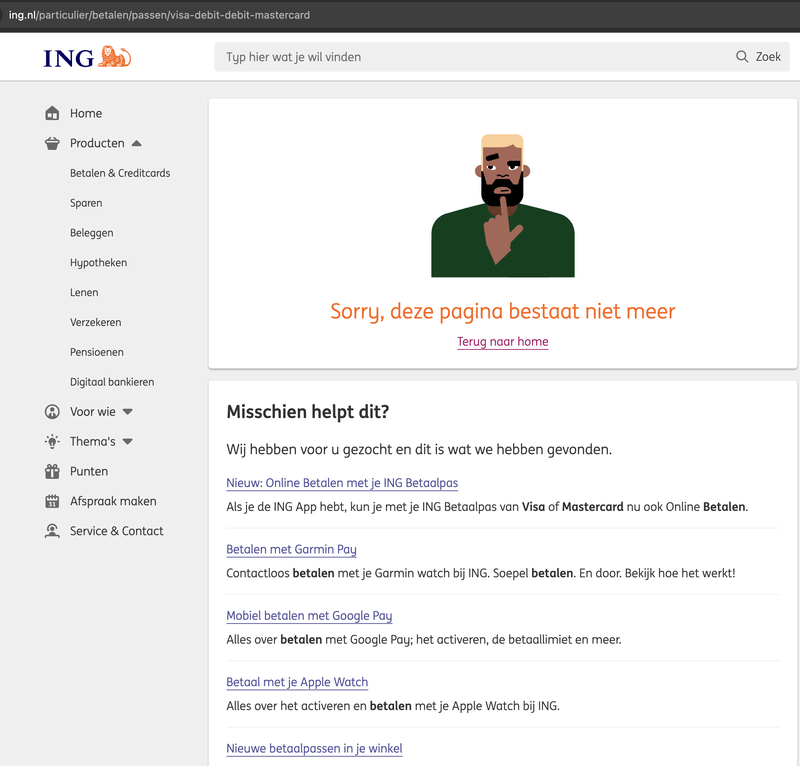
Task: Click the Home house icon
Action: click(x=52, y=113)
